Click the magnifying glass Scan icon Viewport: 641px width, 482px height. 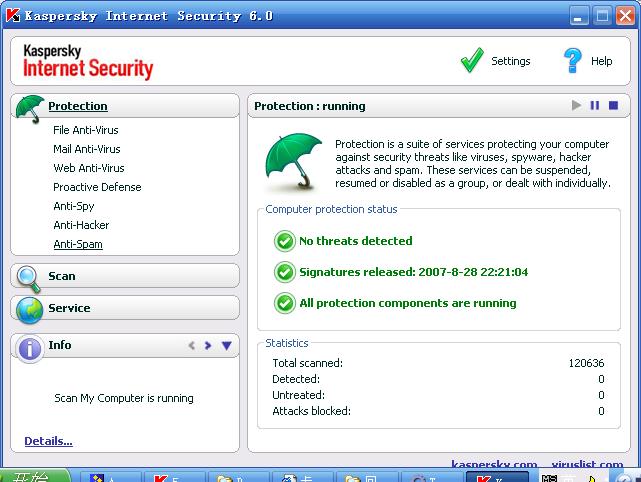click(29, 279)
